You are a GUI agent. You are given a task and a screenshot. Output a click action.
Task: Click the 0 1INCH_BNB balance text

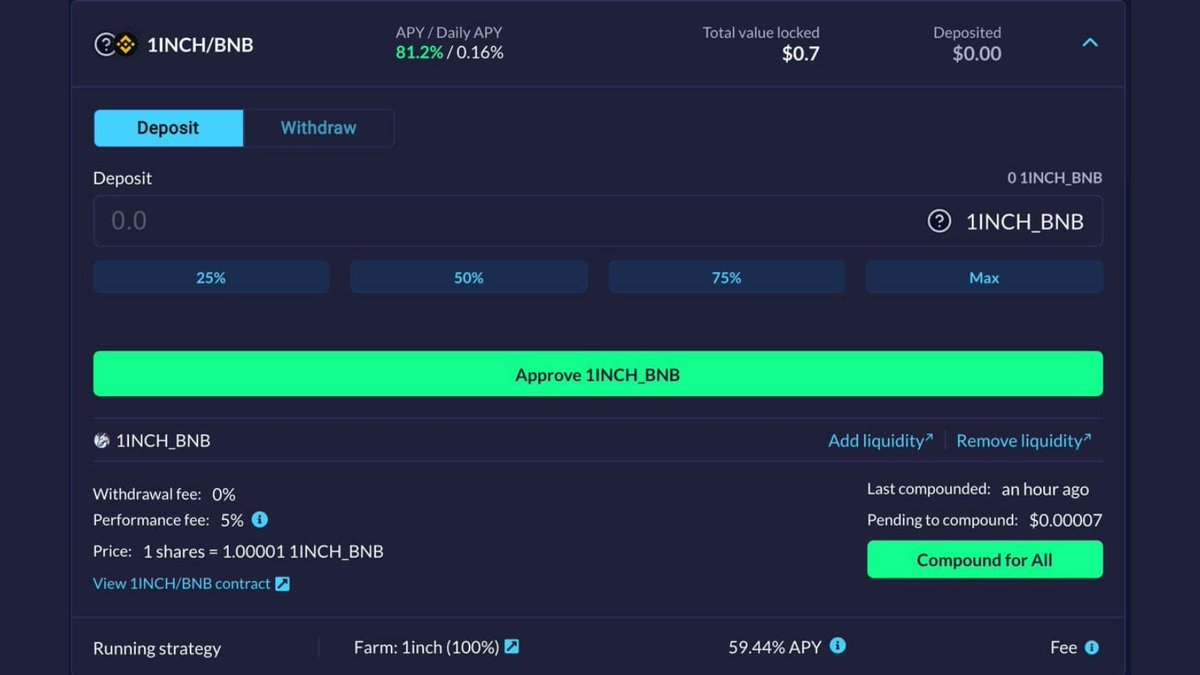pyautogui.click(x=1055, y=178)
